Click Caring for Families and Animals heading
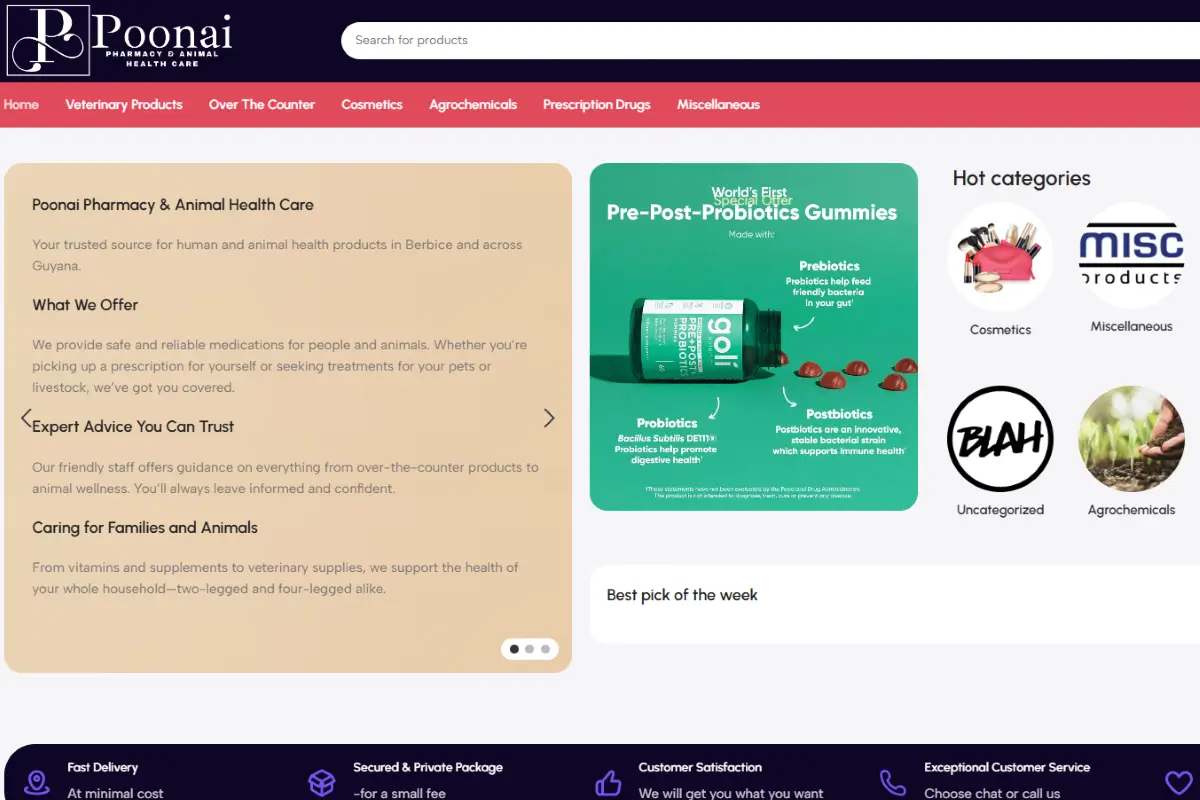 [145, 527]
